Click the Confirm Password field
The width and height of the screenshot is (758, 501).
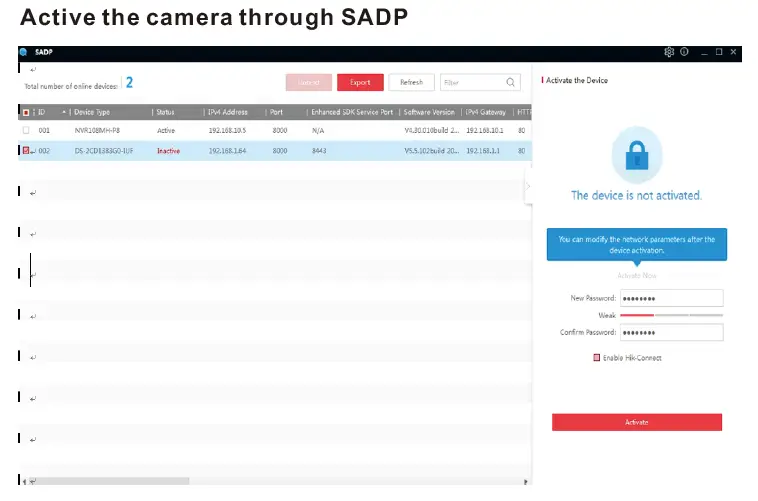pyautogui.click(x=672, y=333)
